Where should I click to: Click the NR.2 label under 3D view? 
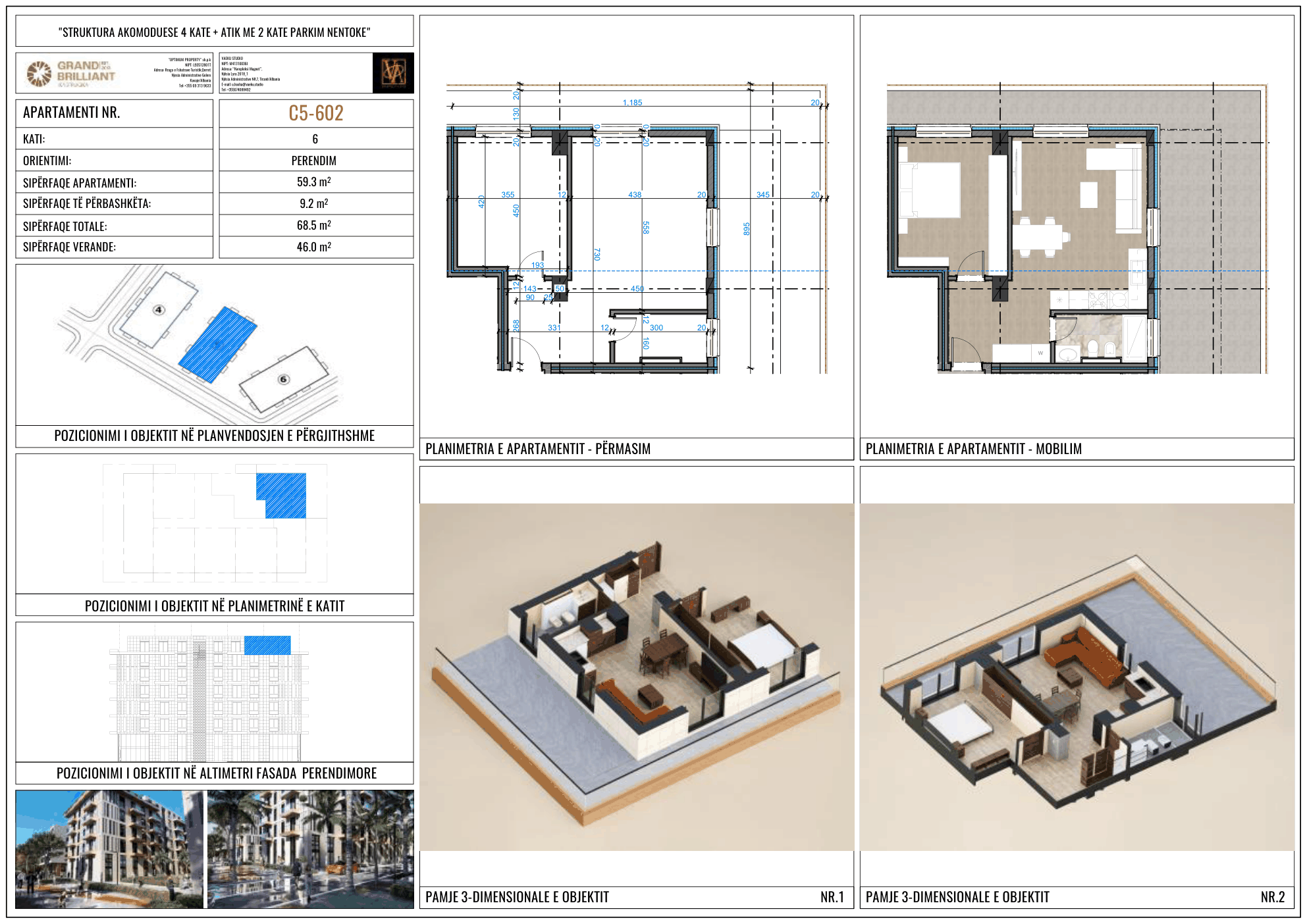click(x=1273, y=897)
